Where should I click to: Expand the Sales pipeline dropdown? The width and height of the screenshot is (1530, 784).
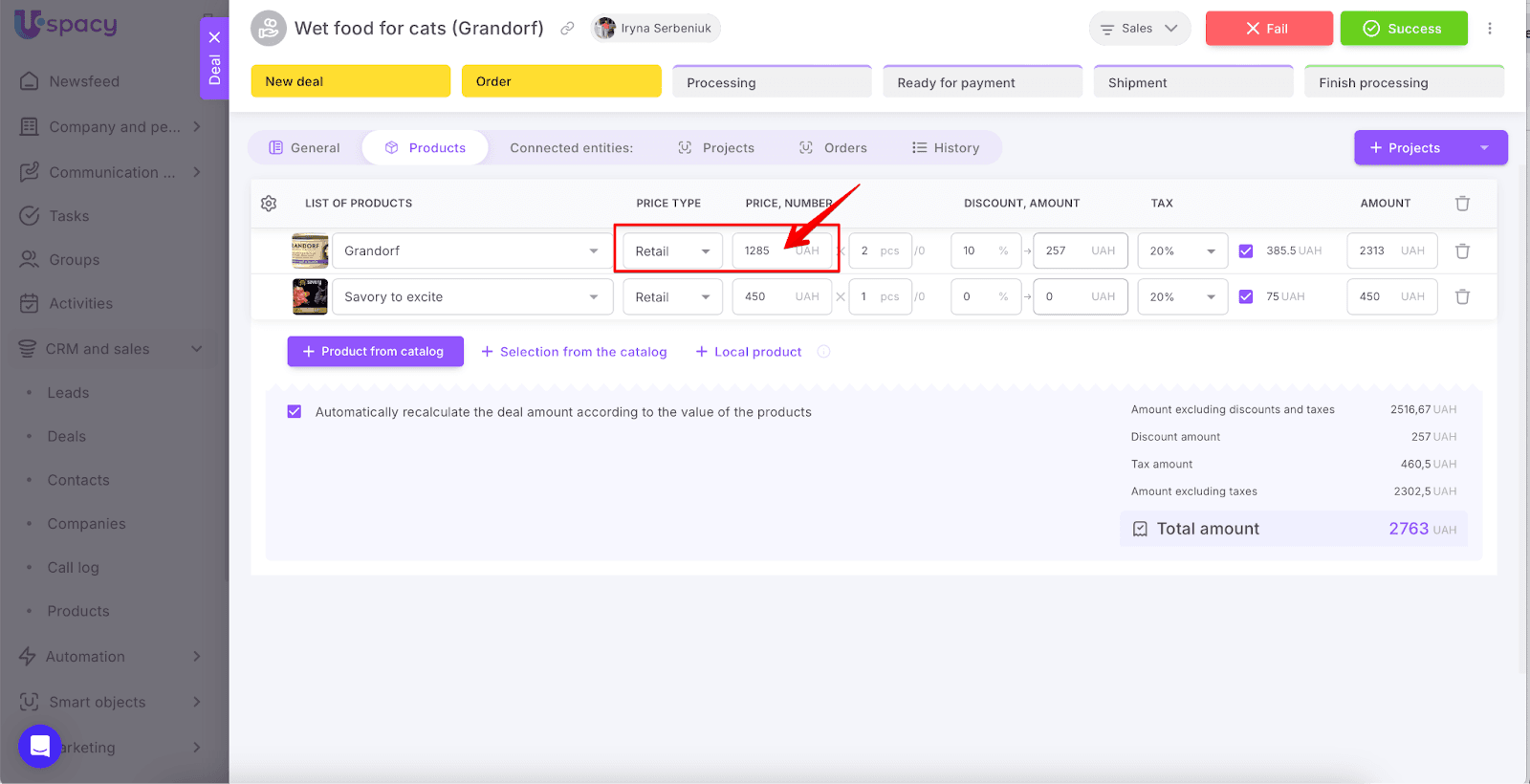pyautogui.click(x=1139, y=29)
